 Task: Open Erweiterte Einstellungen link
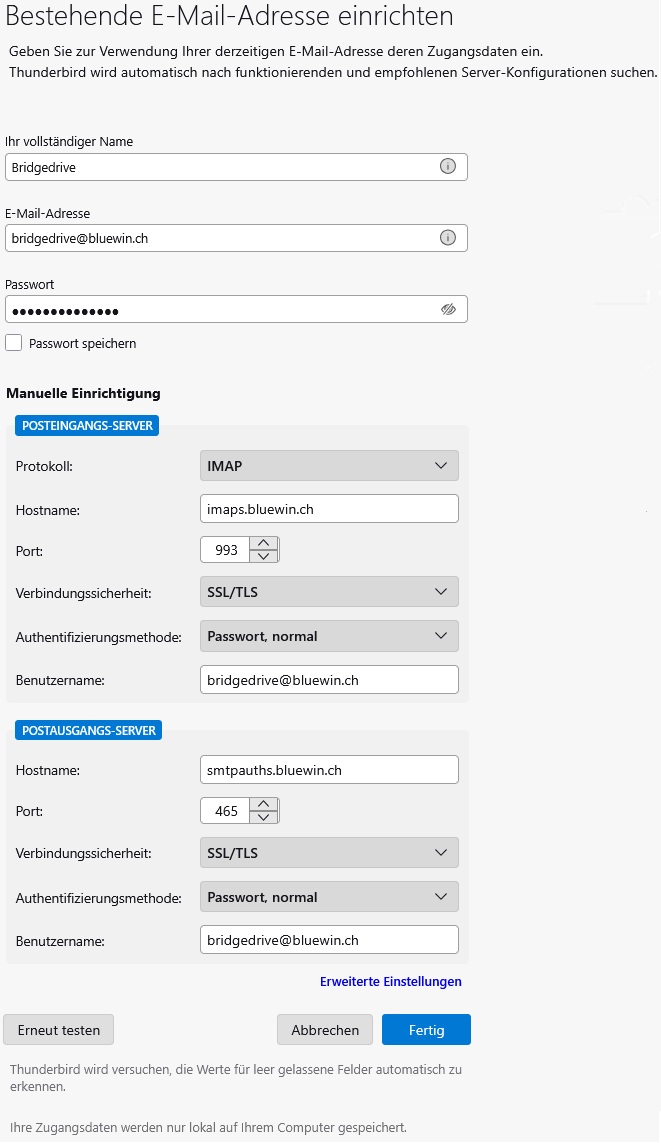pyautogui.click(x=391, y=982)
